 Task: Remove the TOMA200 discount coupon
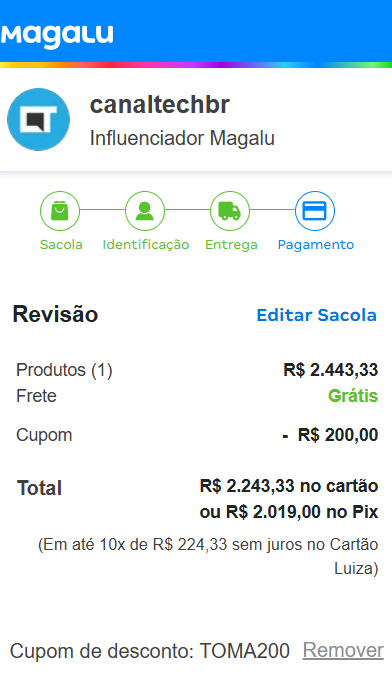(x=343, y=651)
